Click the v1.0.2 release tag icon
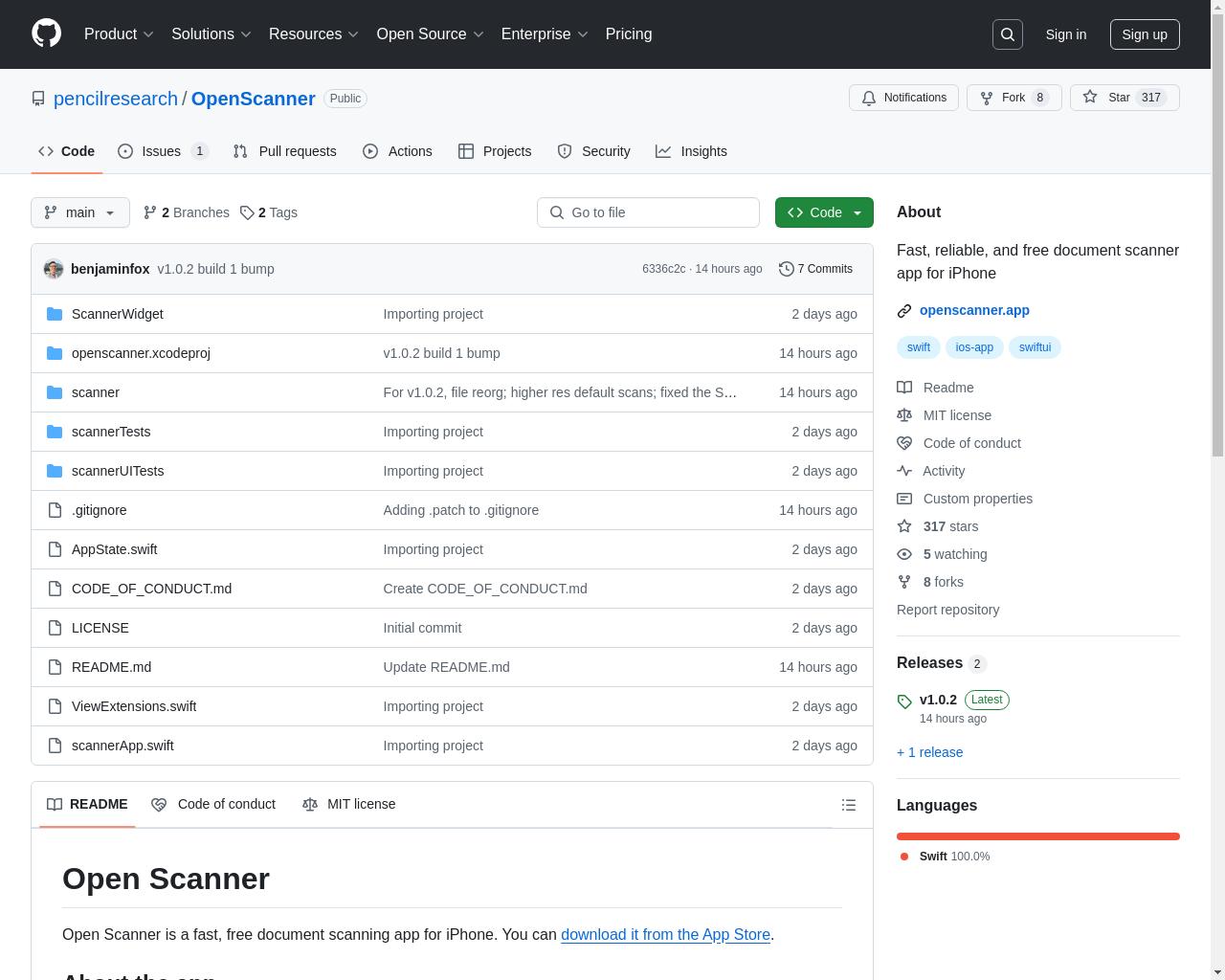The width and height of the screenshot is (1225, 980). (904, 702)
